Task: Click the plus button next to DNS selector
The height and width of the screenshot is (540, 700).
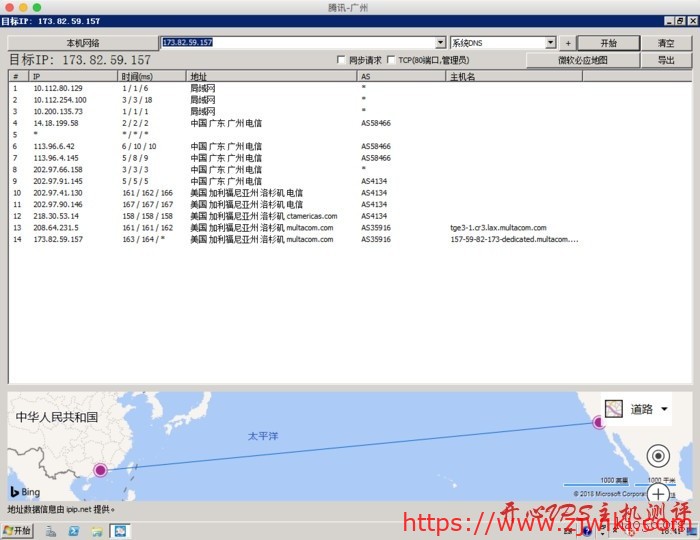Action: [567, 43]
